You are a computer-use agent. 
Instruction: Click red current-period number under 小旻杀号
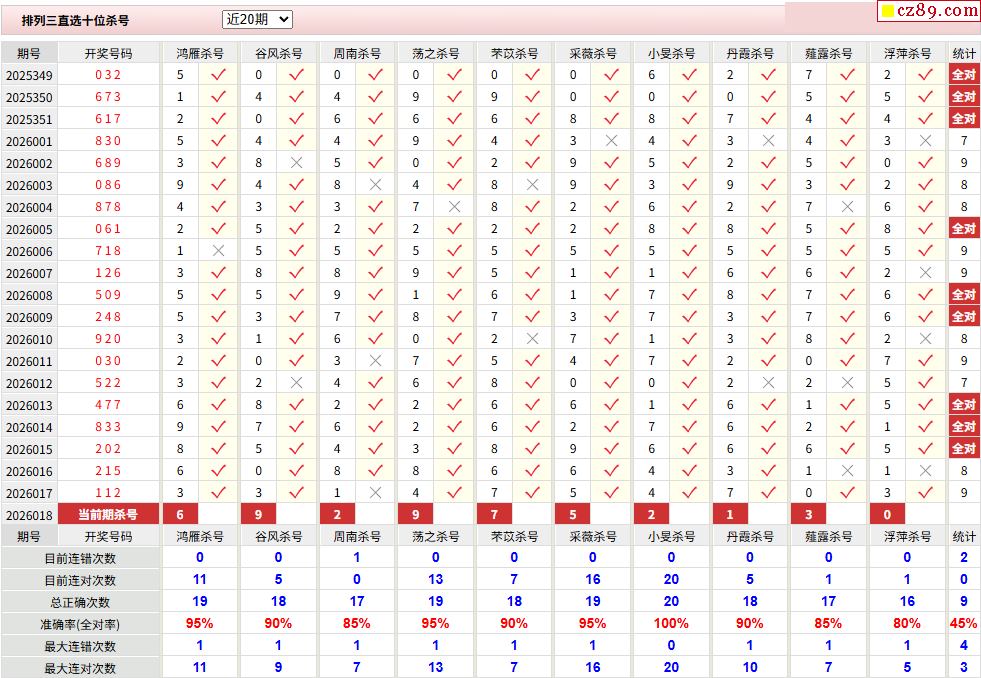point(651,514)
